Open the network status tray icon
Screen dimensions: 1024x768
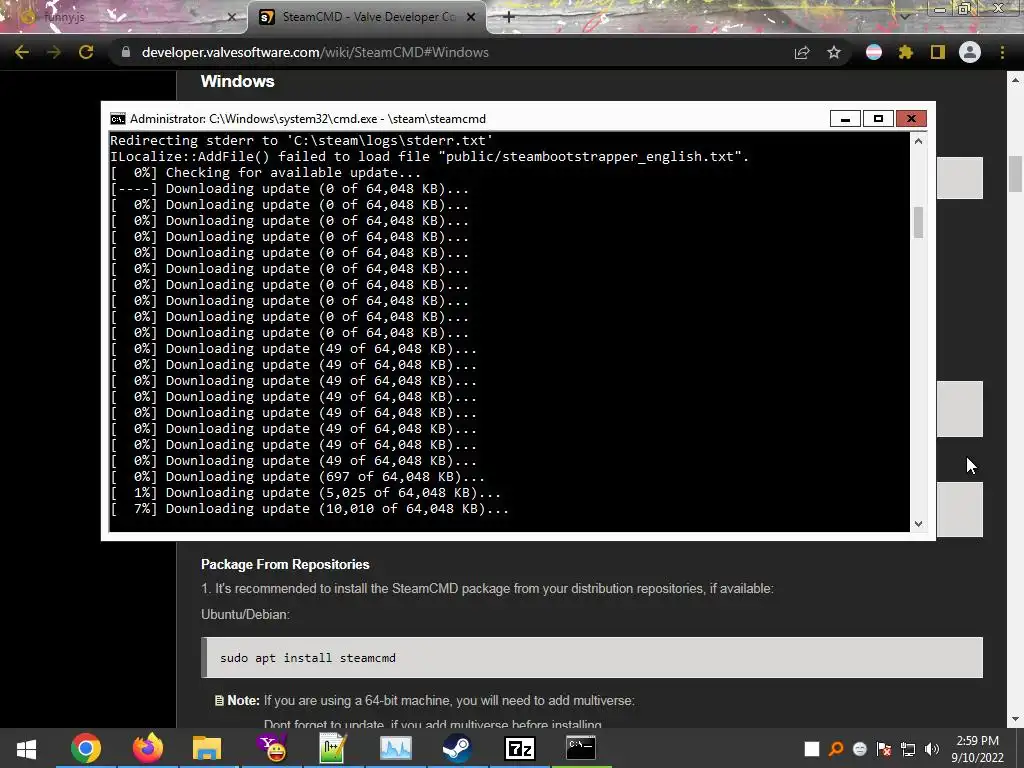tap(908, 749)
